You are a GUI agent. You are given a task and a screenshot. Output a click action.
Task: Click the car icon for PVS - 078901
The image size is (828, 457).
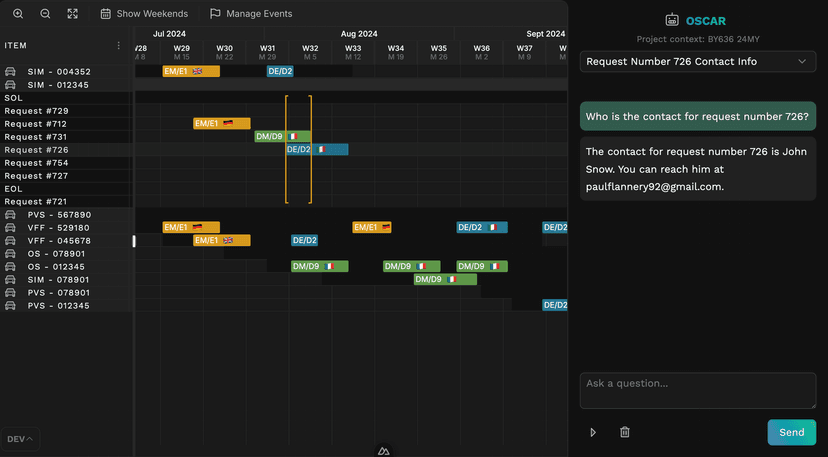point(10,293)
